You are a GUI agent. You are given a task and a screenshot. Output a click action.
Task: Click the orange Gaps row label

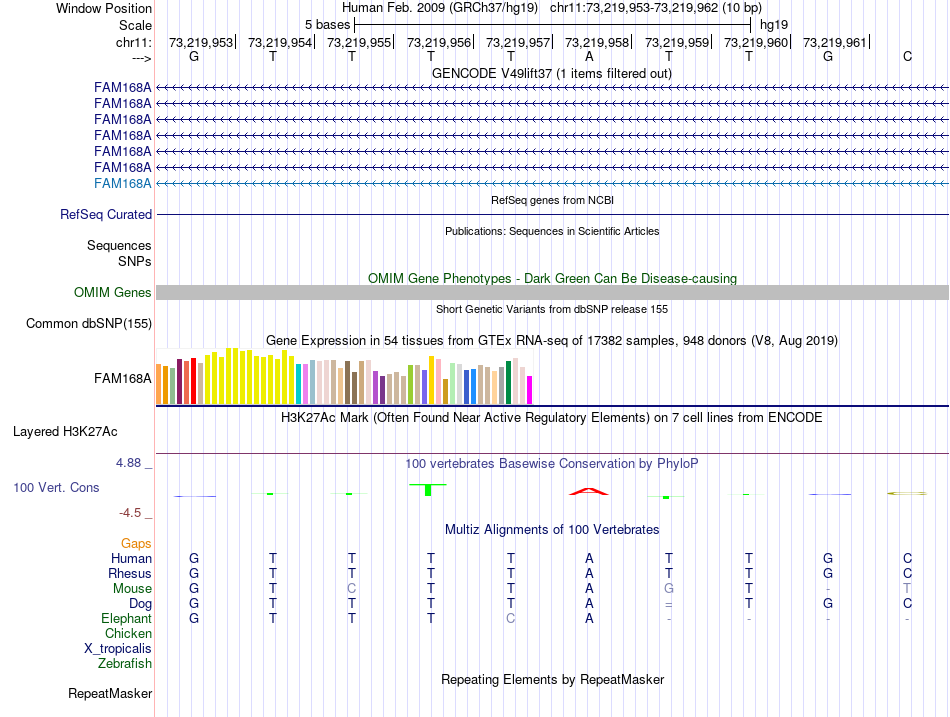coord(136,543)
